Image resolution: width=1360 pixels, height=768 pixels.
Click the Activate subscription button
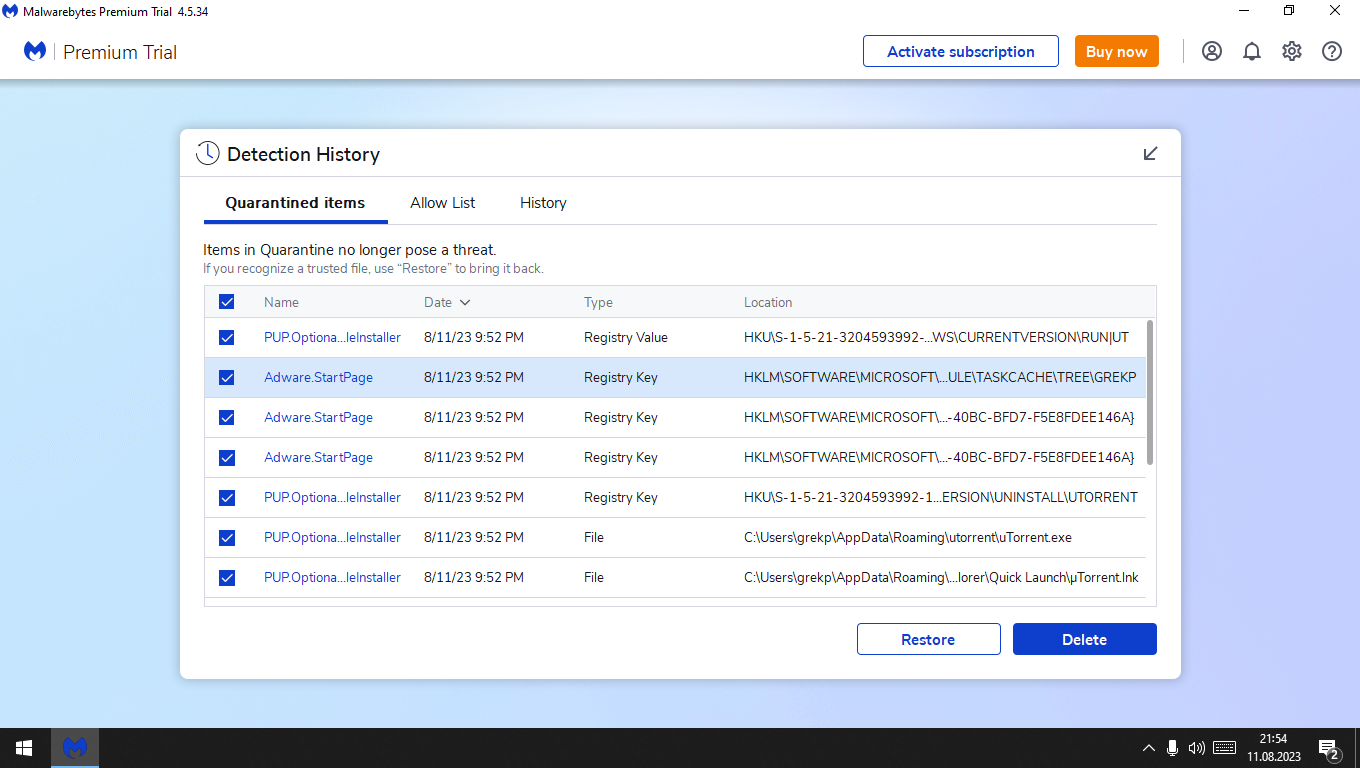tap(961, 51)
